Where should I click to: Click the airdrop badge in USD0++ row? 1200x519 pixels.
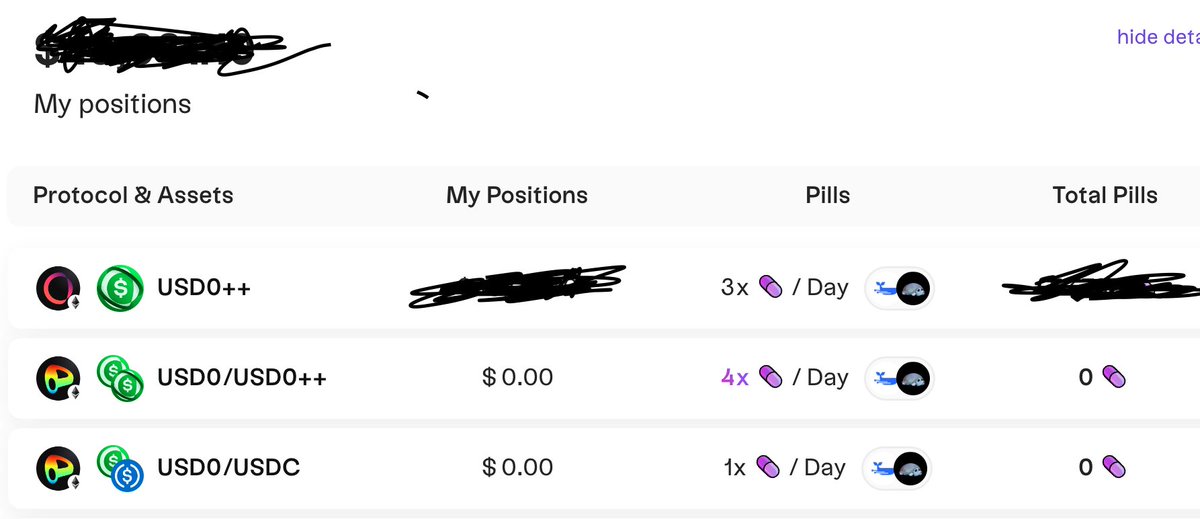[898, 288]
